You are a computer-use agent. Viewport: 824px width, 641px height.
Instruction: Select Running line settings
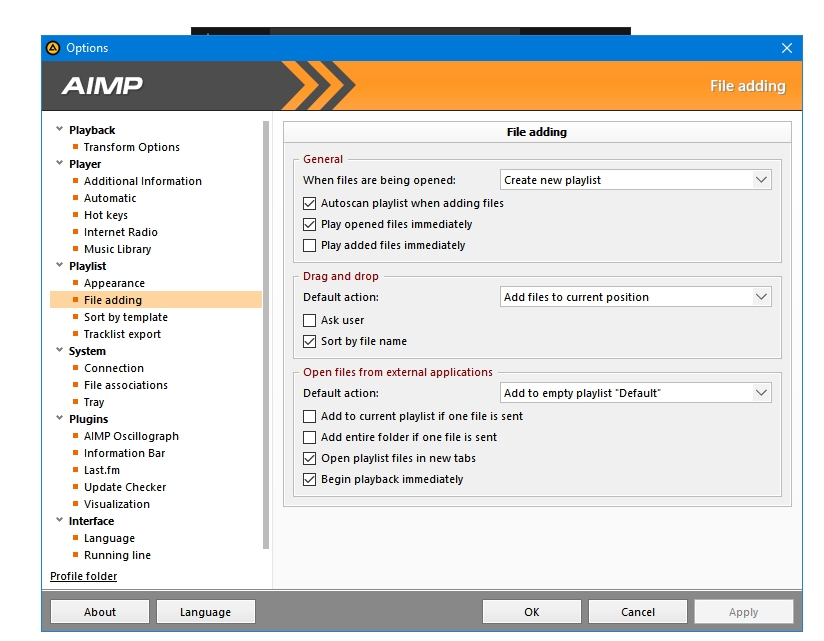[x=117, y=555]
